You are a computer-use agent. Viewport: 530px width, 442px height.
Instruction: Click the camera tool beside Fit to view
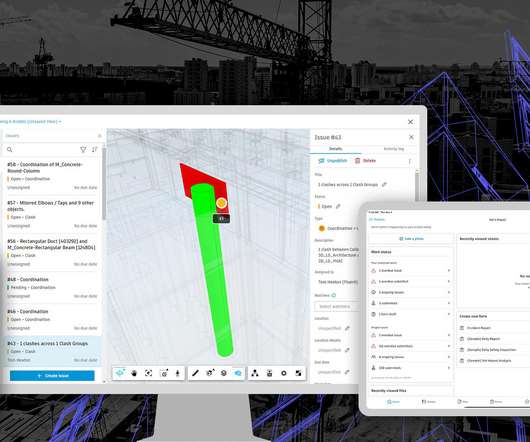[x=164, y=373]
